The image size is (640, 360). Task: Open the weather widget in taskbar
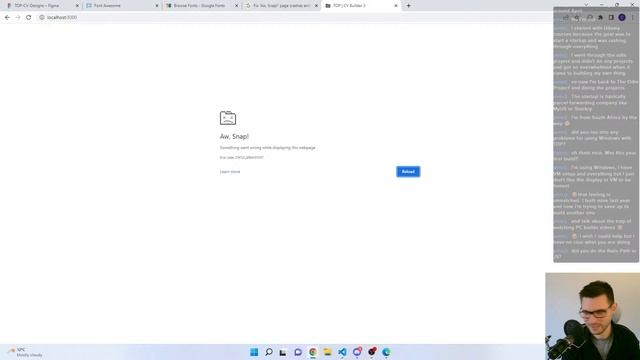coord(25,352)
